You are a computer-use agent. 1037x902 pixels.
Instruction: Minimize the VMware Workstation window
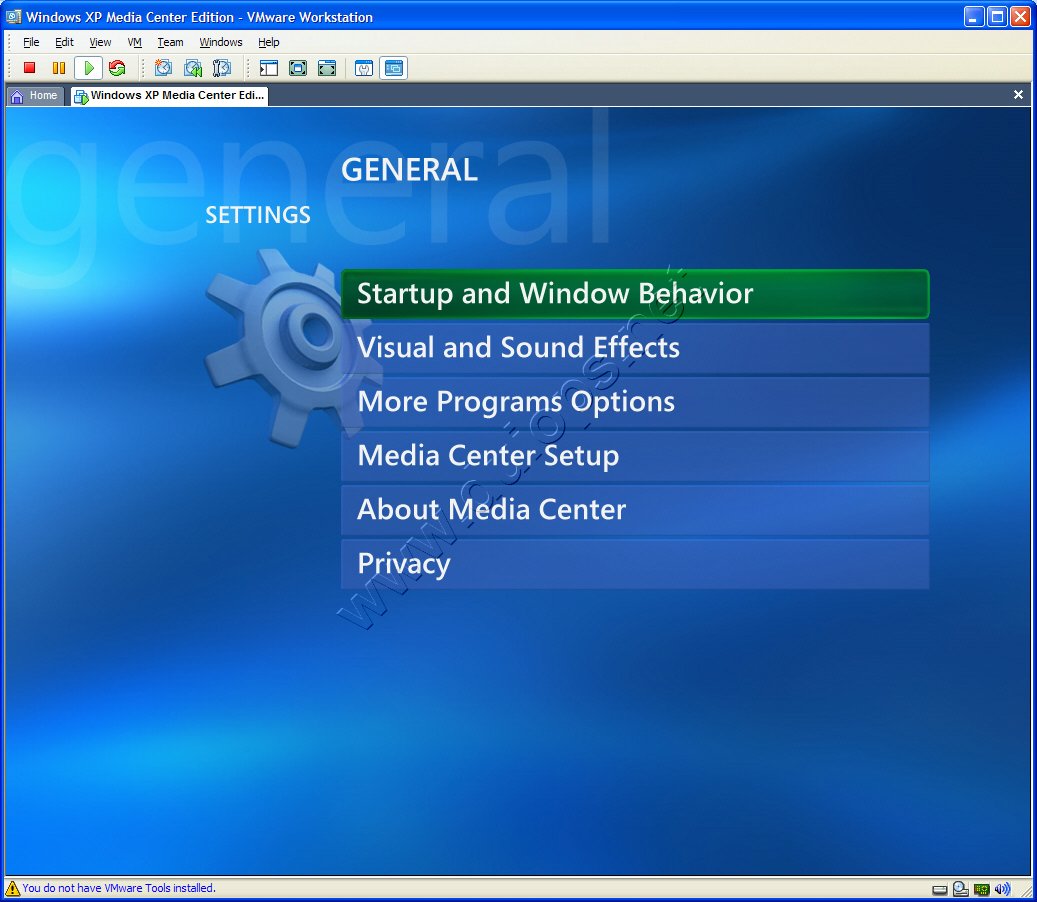973,17
